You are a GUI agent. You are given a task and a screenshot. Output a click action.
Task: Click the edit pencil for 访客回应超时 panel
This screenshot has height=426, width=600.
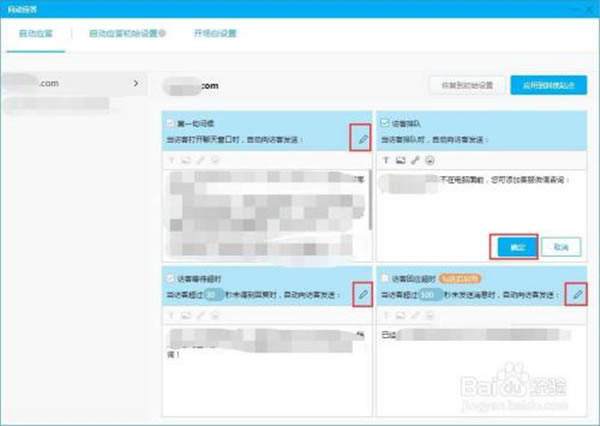576,294
